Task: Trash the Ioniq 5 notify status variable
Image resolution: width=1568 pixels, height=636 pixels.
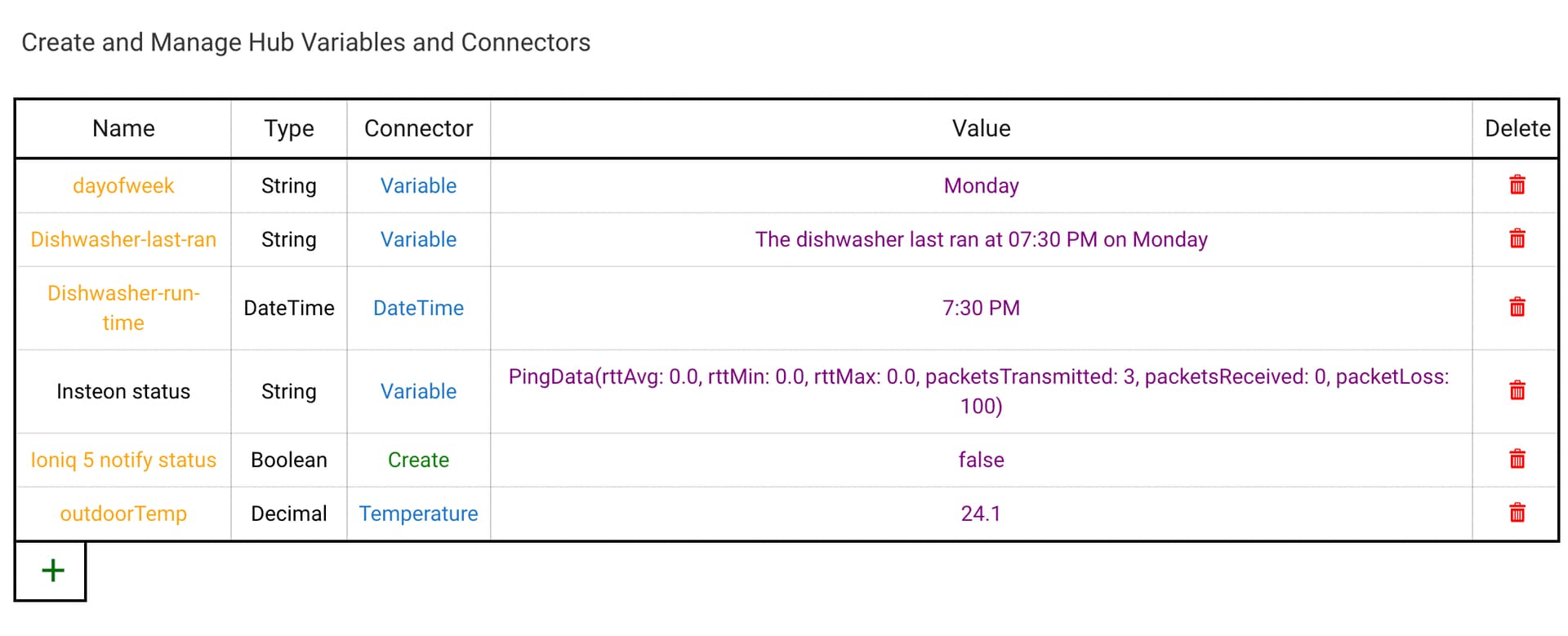Action: 1517,460
